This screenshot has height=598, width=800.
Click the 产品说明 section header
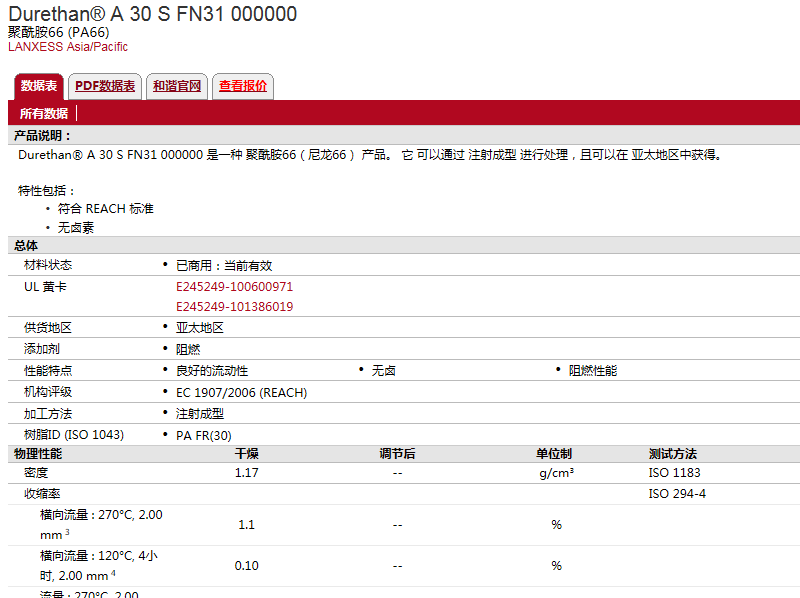tap(42, 136)
